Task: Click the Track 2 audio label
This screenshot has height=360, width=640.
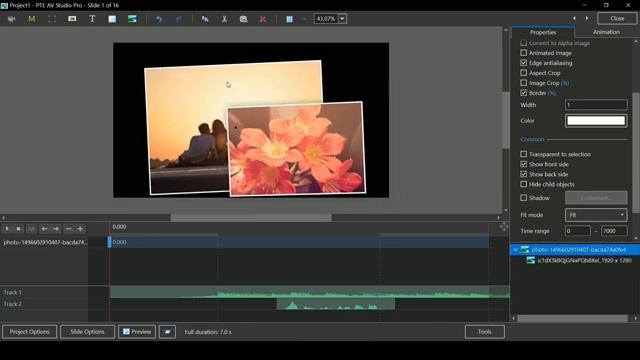Action: pyautogui.click(x=13, y=304)
